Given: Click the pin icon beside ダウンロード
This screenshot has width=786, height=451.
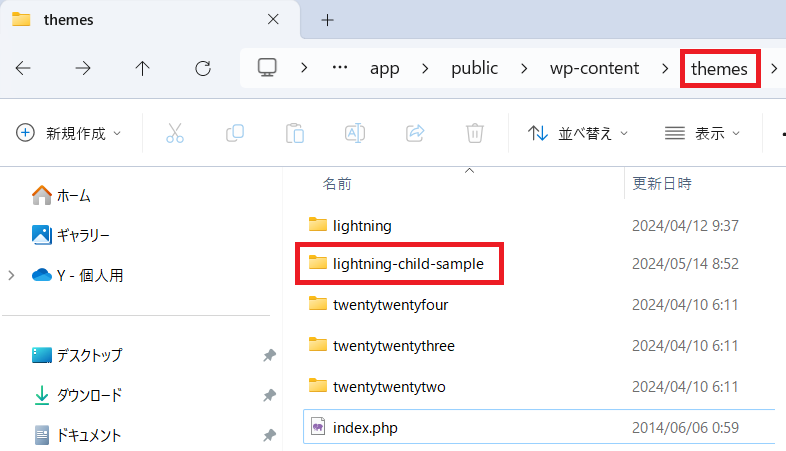Looking at the screenshot, I should (x=270, y=395).
